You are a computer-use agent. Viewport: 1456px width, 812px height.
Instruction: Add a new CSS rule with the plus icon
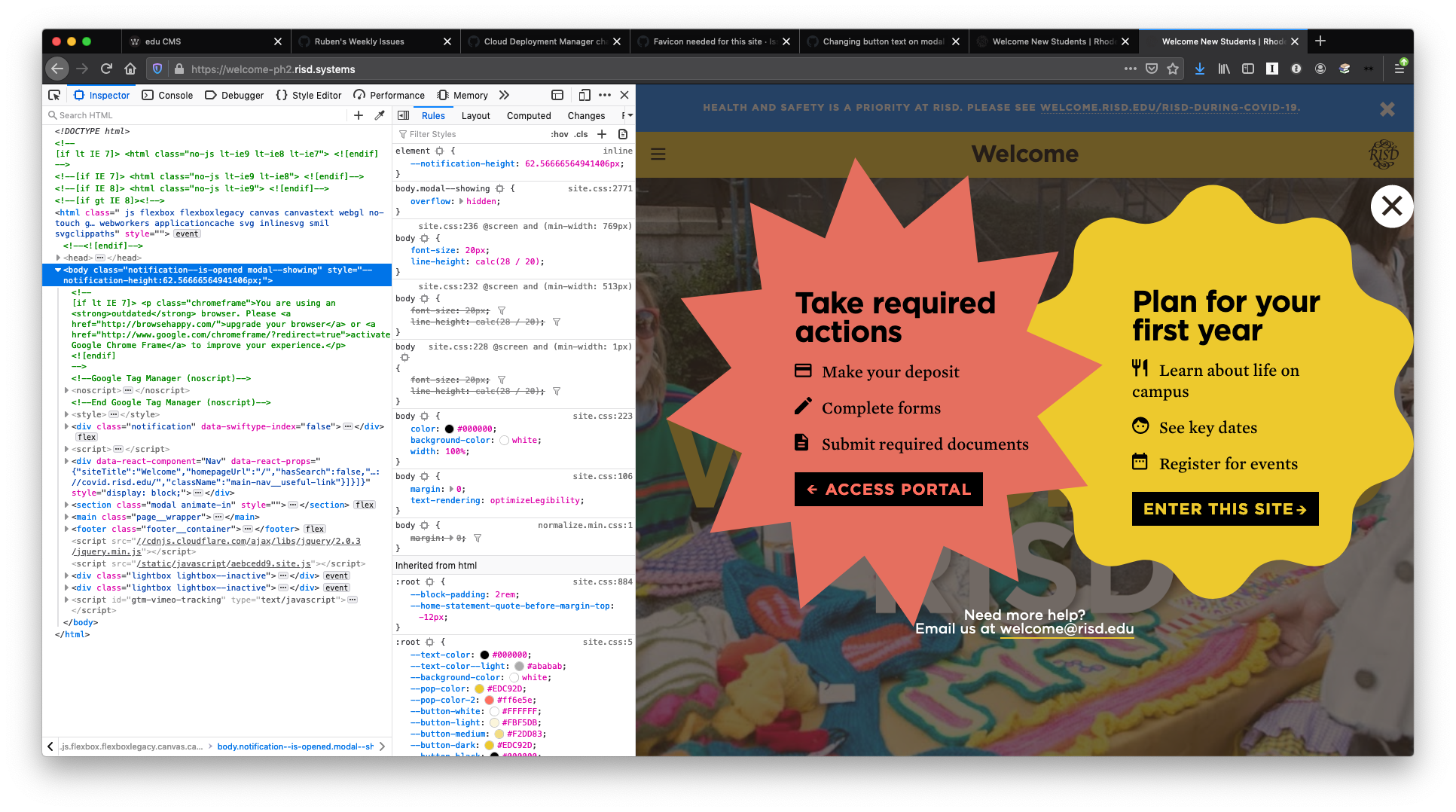(602, 134)
